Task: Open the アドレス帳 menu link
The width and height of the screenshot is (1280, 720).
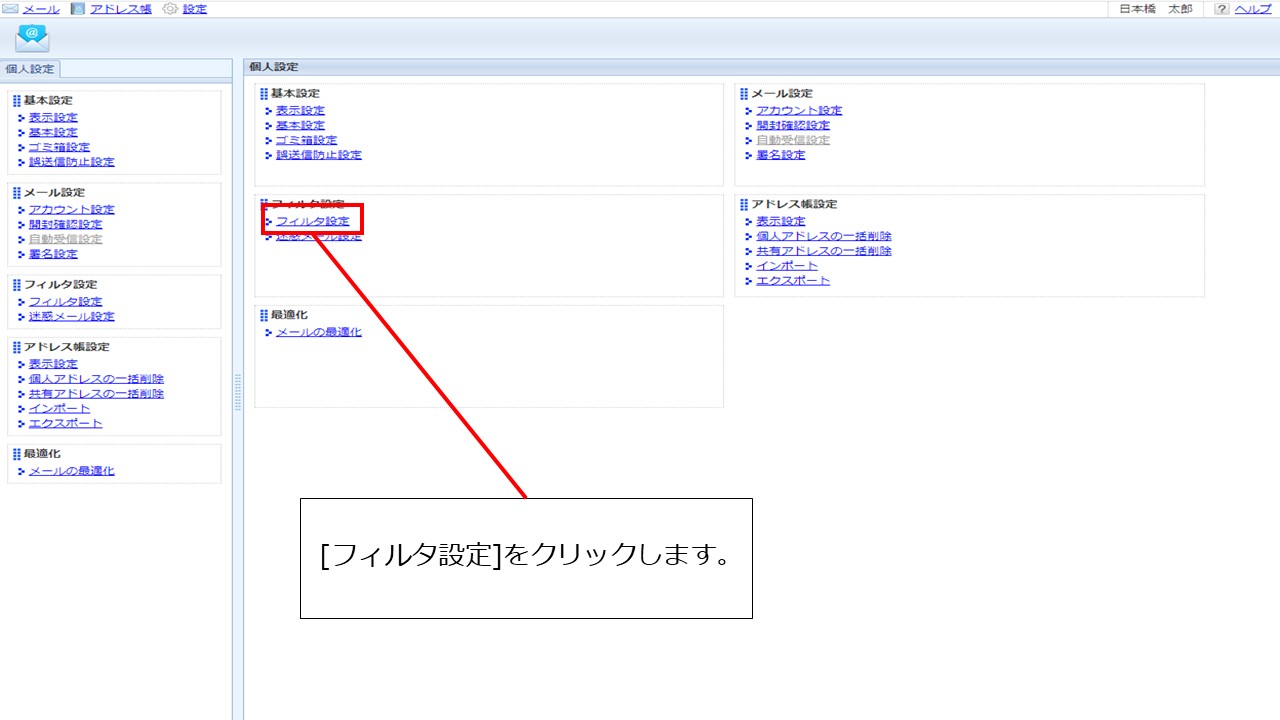Action: point(120,9)
